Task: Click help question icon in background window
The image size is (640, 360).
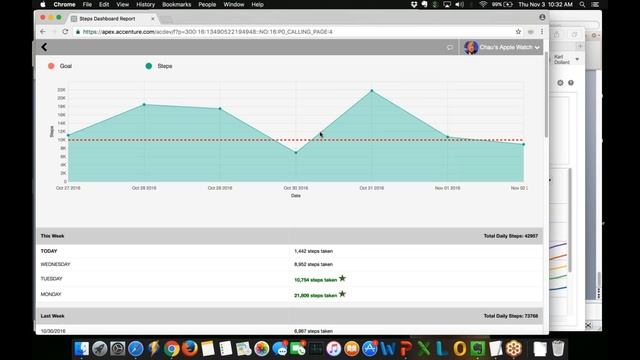Action: [571, 83]
